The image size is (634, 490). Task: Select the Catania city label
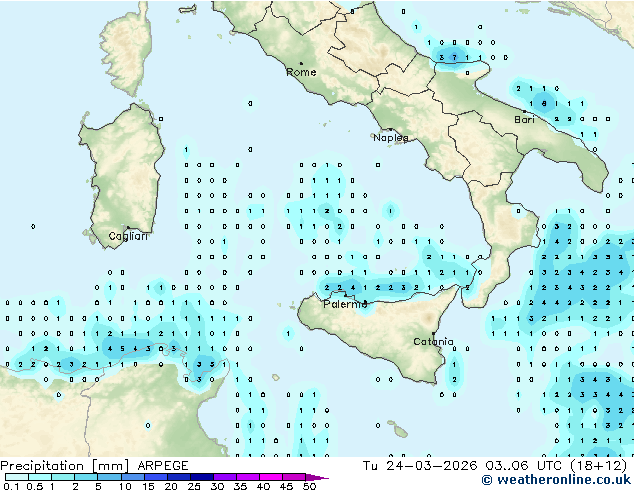433,342
